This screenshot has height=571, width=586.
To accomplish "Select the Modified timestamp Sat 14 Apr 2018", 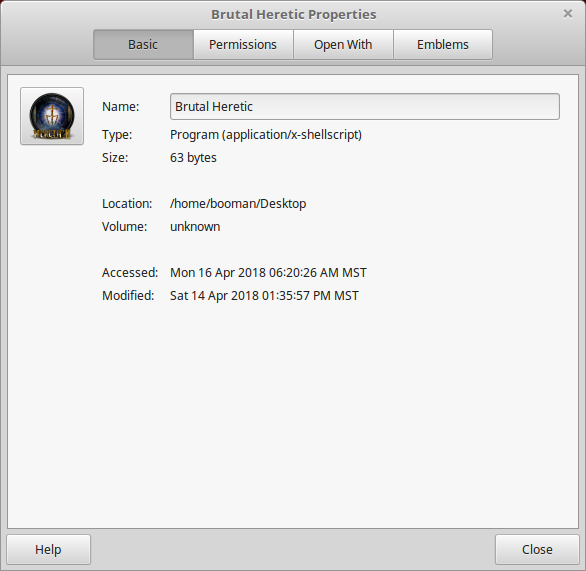I will tap(264, 296).
